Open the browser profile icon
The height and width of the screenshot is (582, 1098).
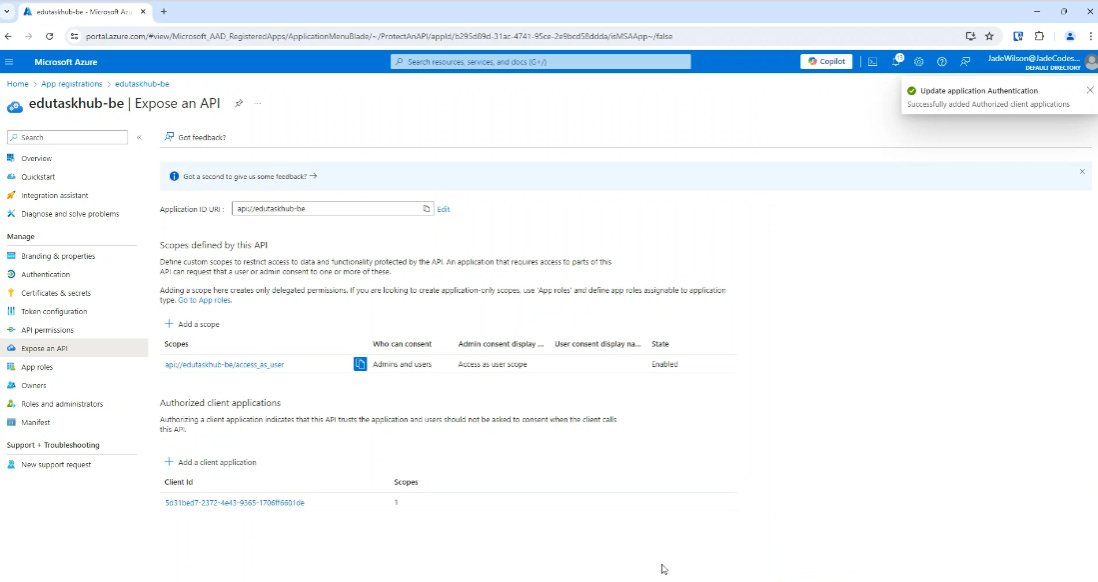1070,36
